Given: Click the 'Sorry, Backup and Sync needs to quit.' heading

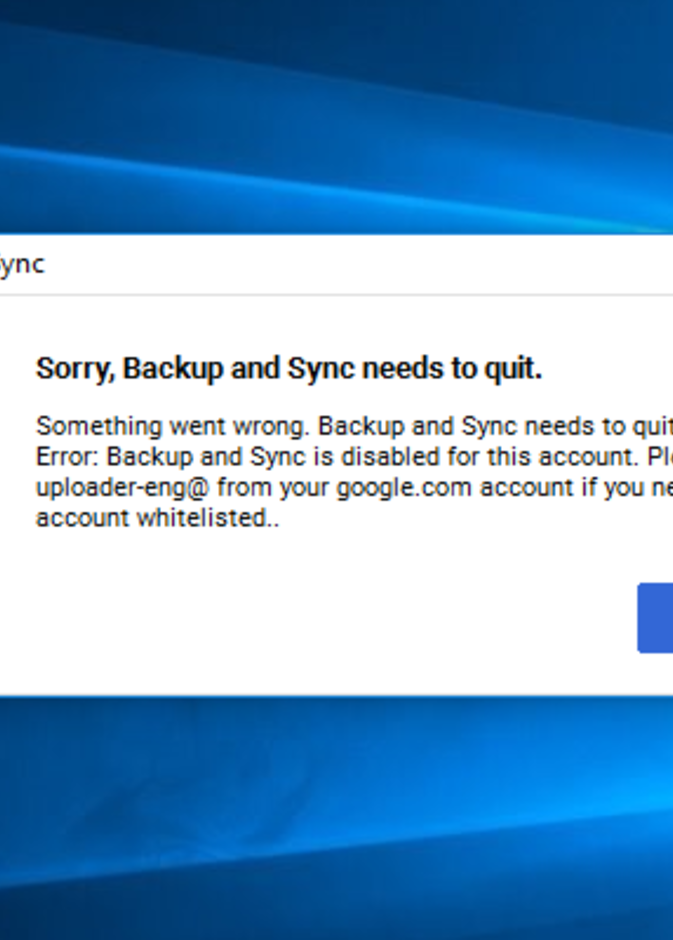Looking at the screenshot, I should click(289, 369).
